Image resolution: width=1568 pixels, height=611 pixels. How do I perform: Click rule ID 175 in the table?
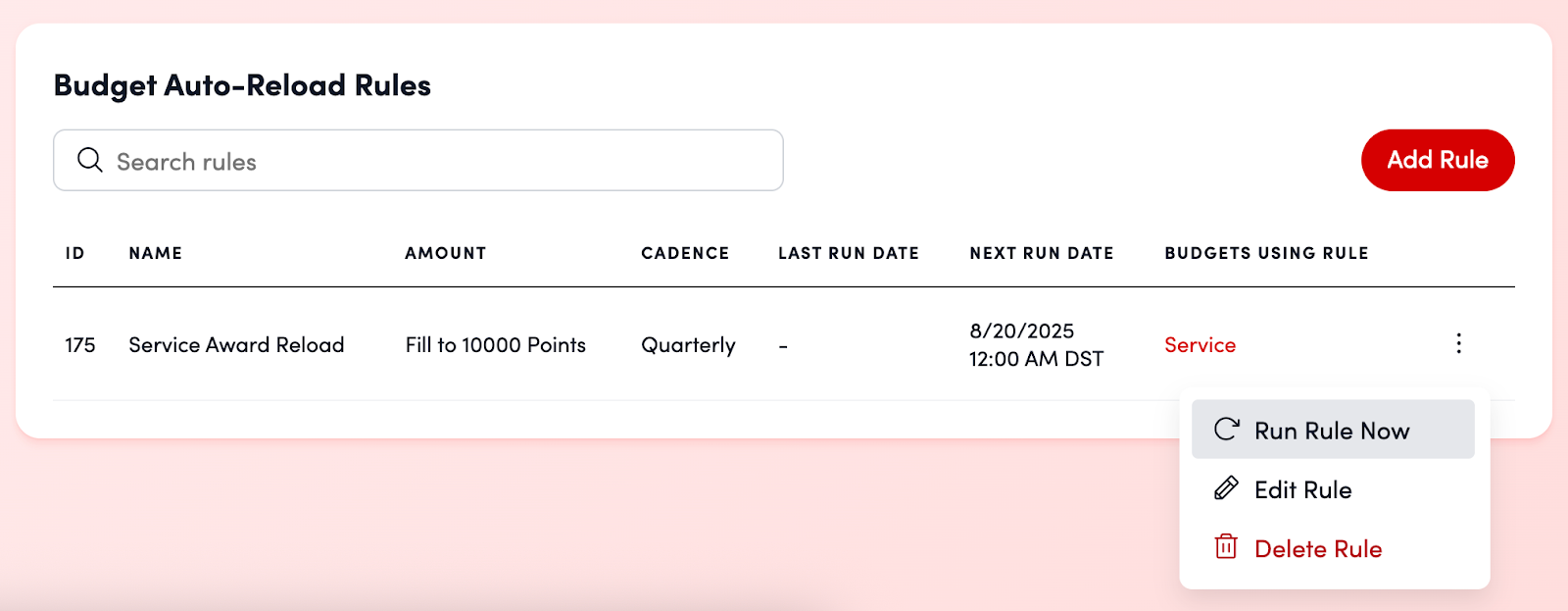(x=80, y=345)
